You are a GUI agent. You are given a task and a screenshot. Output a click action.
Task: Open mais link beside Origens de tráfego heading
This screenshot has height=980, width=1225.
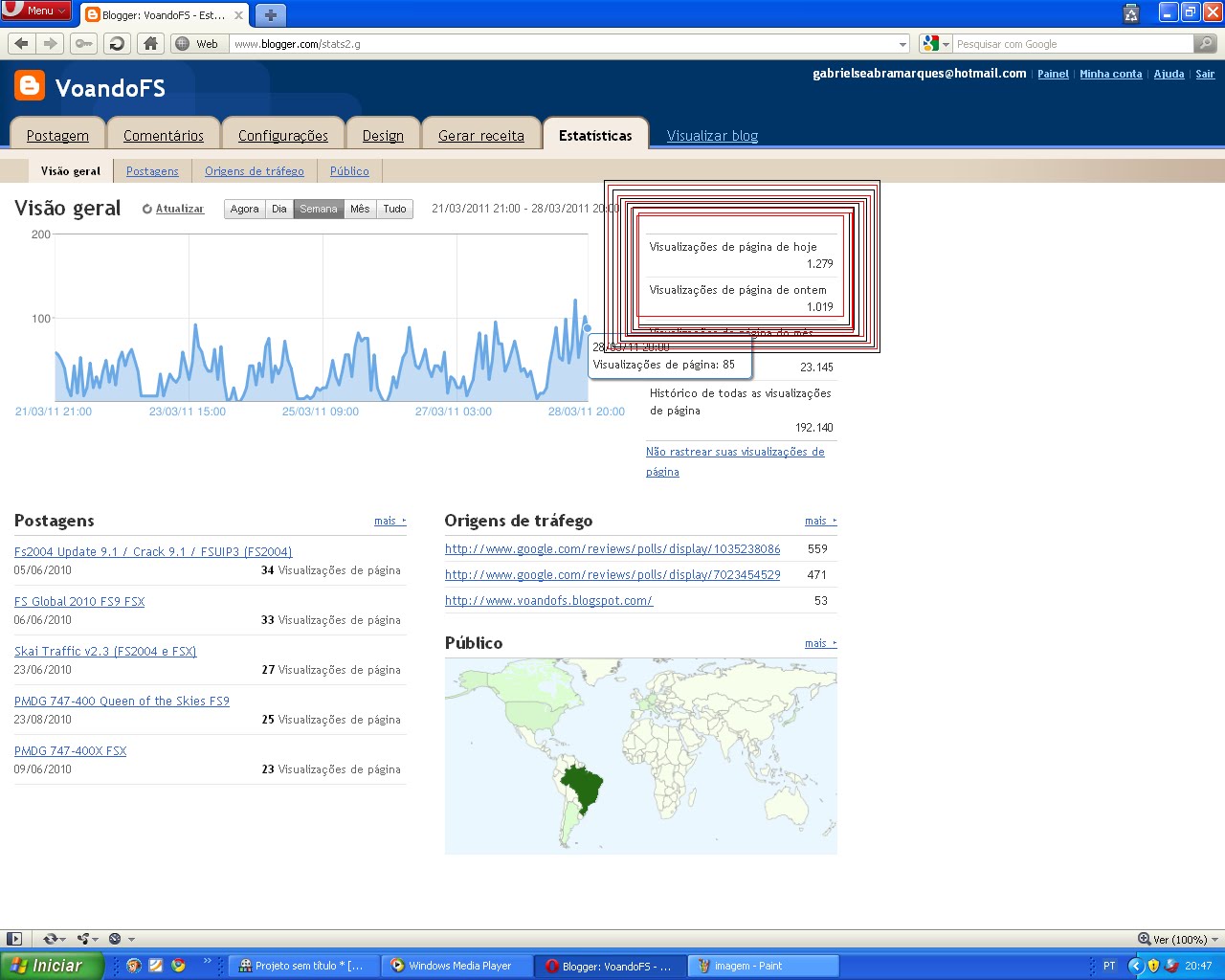[820, 521]
